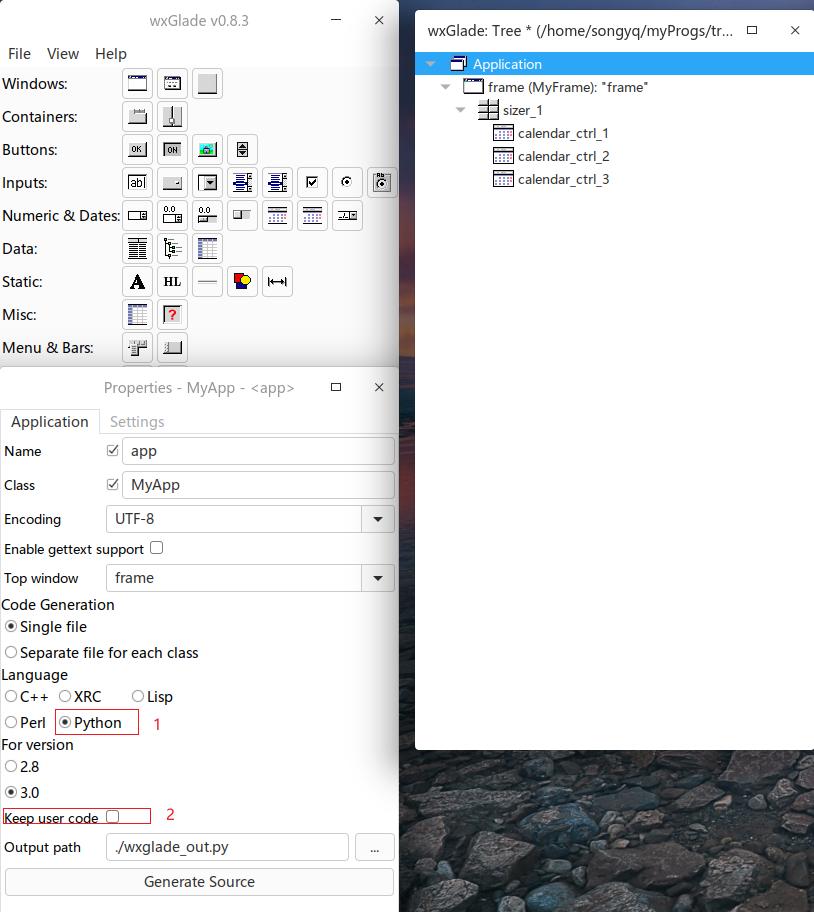The image size is (814, 912).
Task: Add a List Control data widget
Action: (x=137, y=249)
